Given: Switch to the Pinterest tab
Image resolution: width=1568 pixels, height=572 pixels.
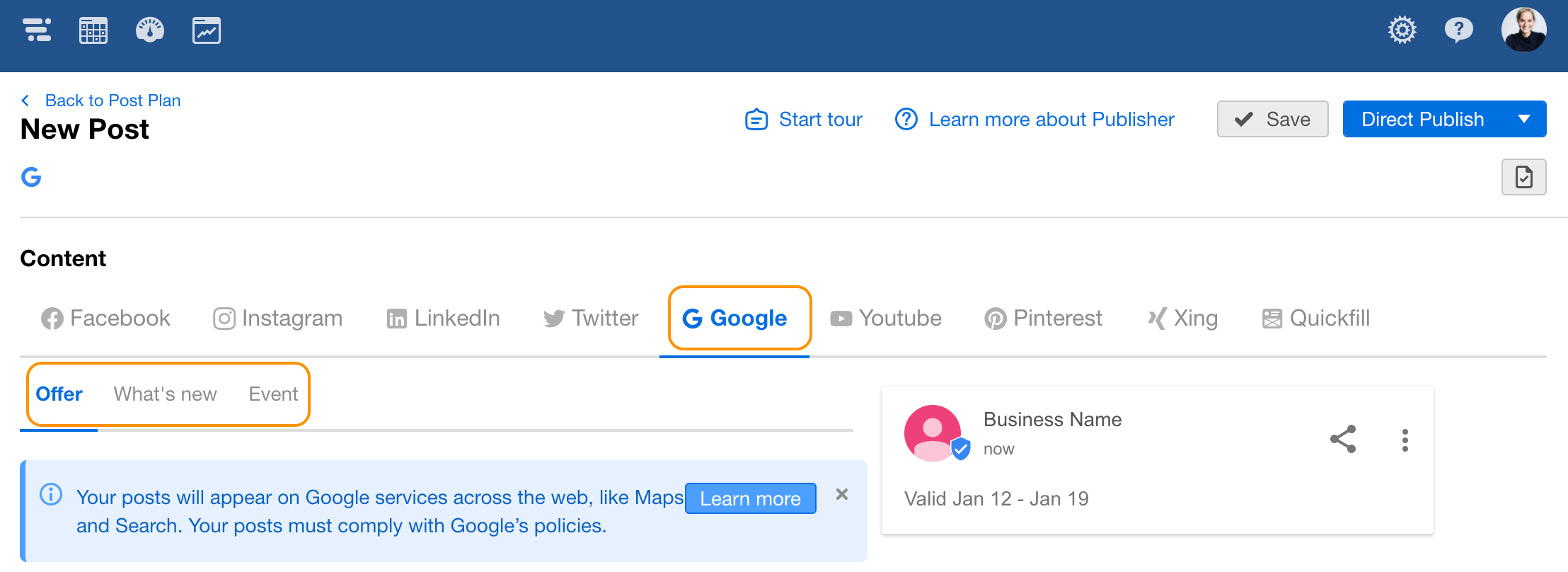Looking at the screenshot, I should coord(1044,319).
